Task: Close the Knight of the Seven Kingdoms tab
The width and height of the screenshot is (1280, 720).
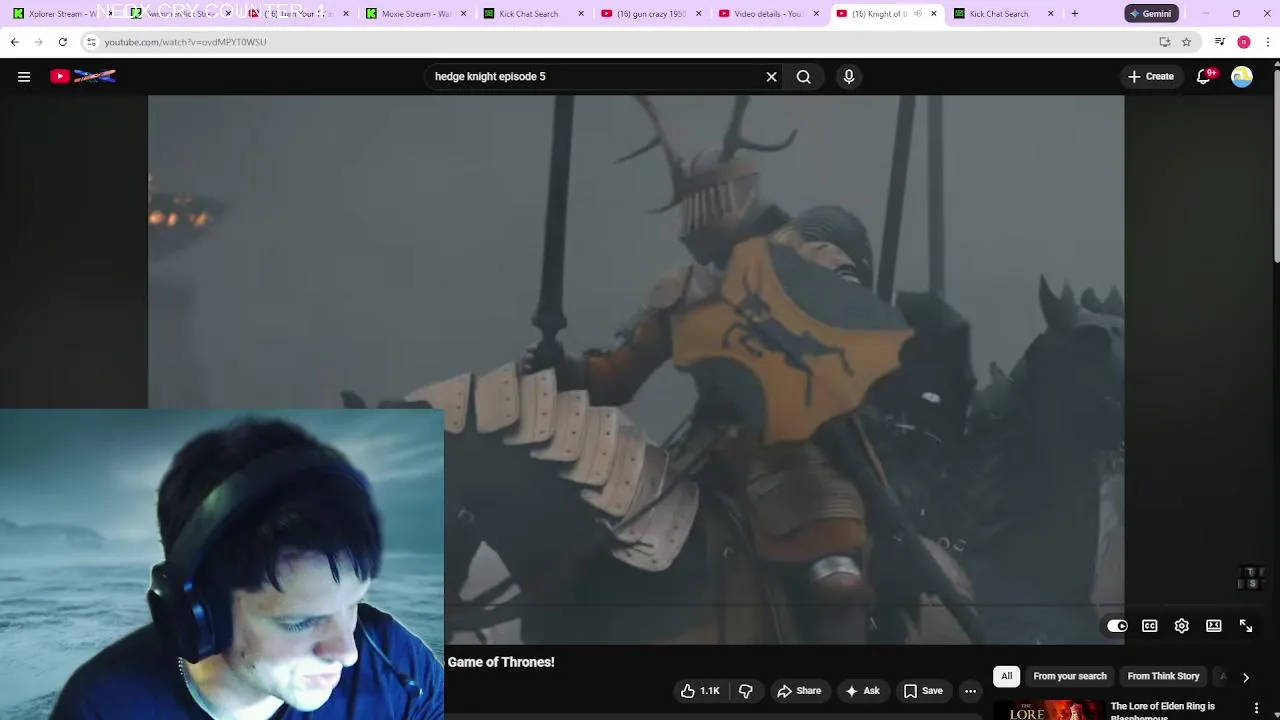Action: 933,13
